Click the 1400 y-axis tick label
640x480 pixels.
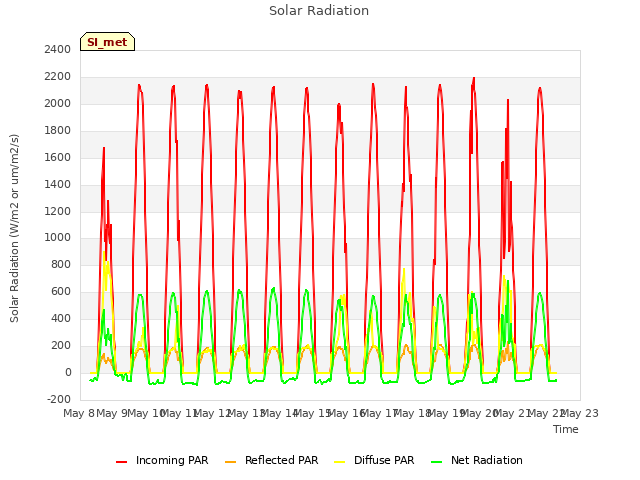(x=58, y=184)
